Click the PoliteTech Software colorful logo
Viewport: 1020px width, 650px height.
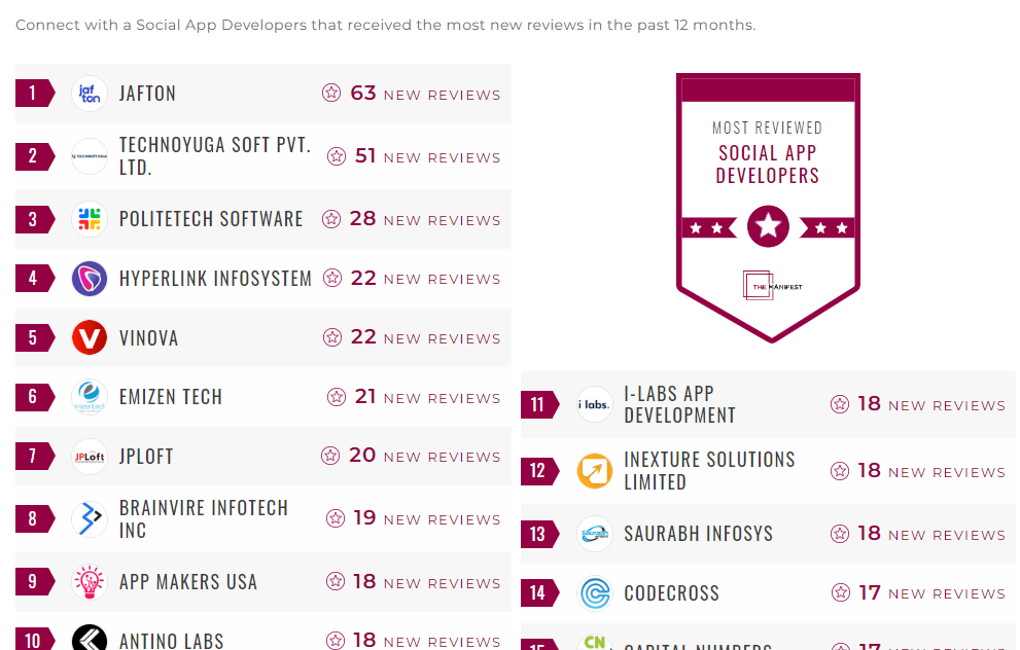89,219
